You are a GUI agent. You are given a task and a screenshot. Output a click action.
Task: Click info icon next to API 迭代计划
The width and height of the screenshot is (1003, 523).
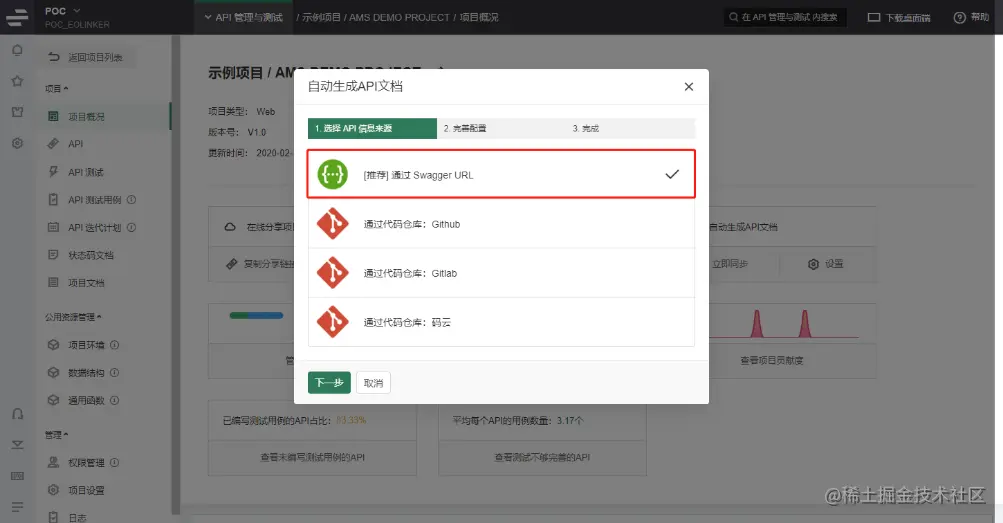[x=131, y=227]
